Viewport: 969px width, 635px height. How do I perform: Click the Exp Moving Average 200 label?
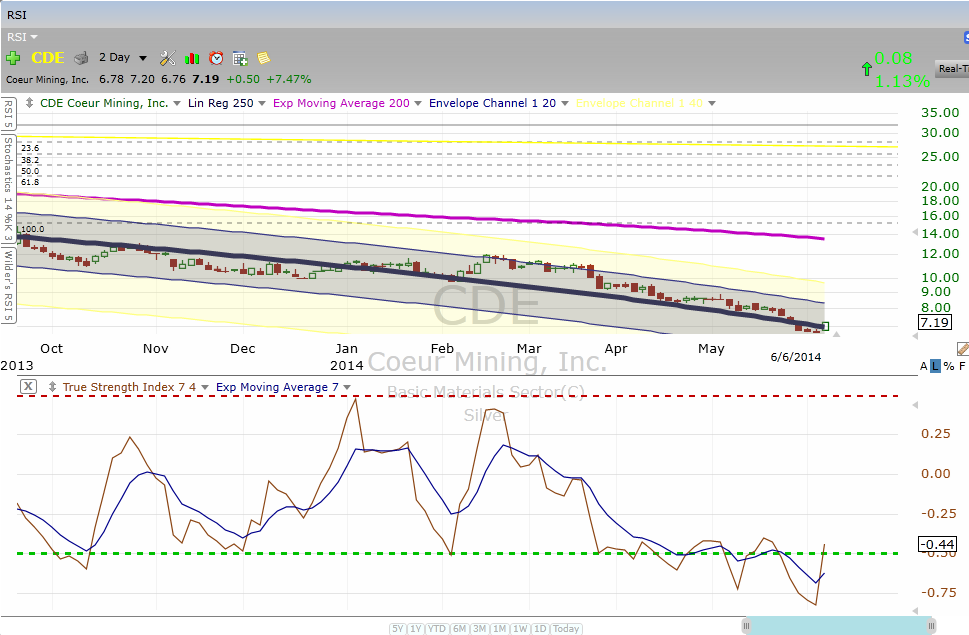pos(341,103)
